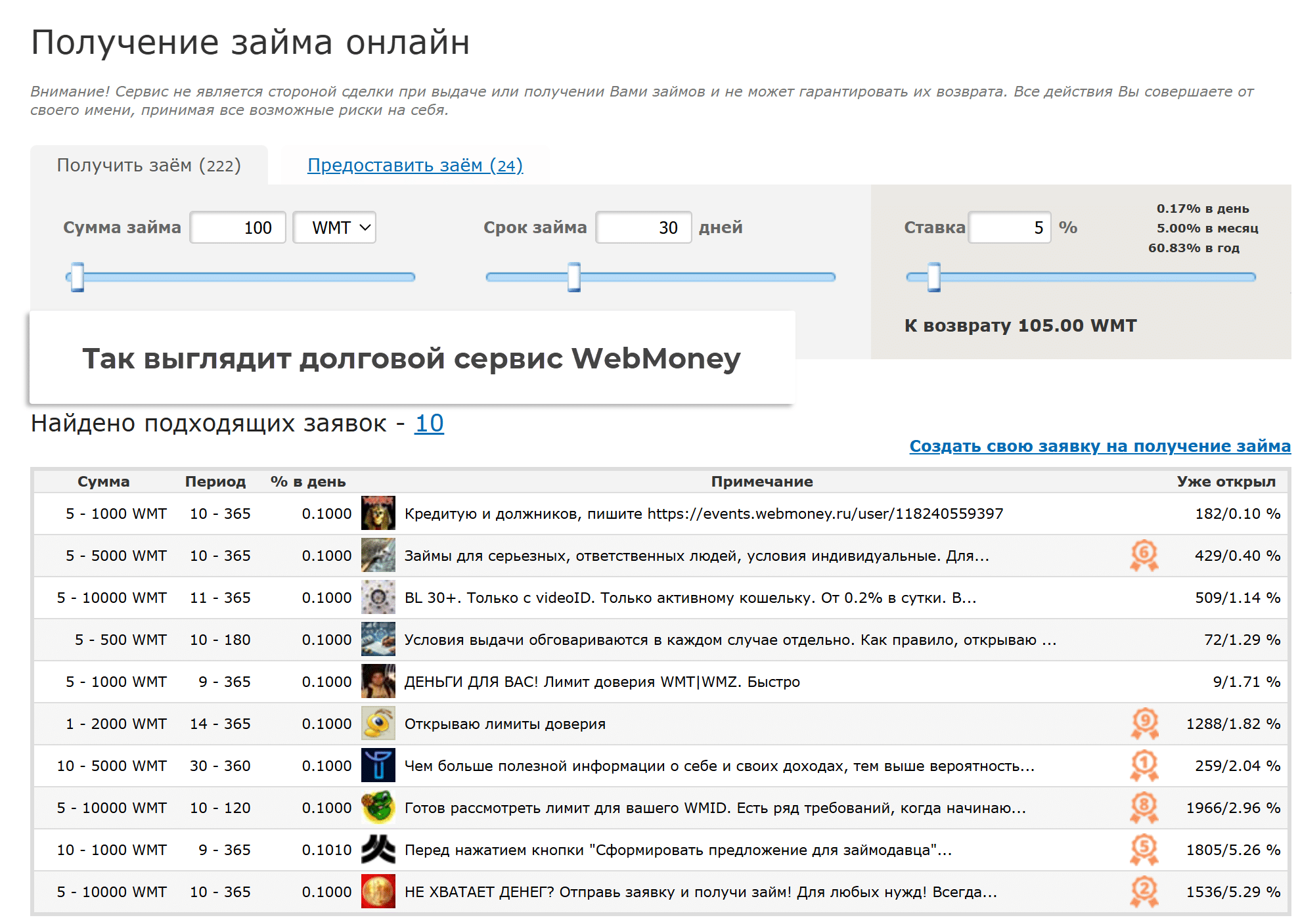Open the WMT currency dropdown
Image resolution: width=1298 pixels, height=924 pixels.
[334, 227]
